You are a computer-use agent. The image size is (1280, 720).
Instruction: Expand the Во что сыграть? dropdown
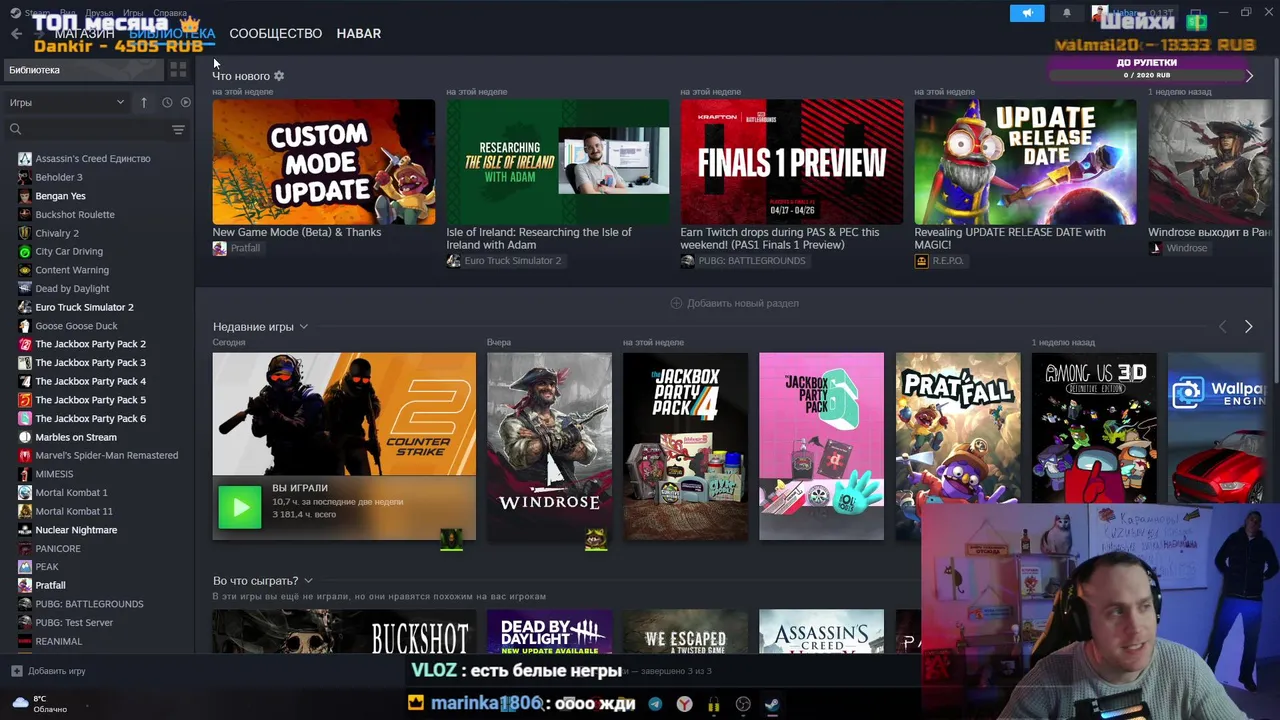pos(308,581)
